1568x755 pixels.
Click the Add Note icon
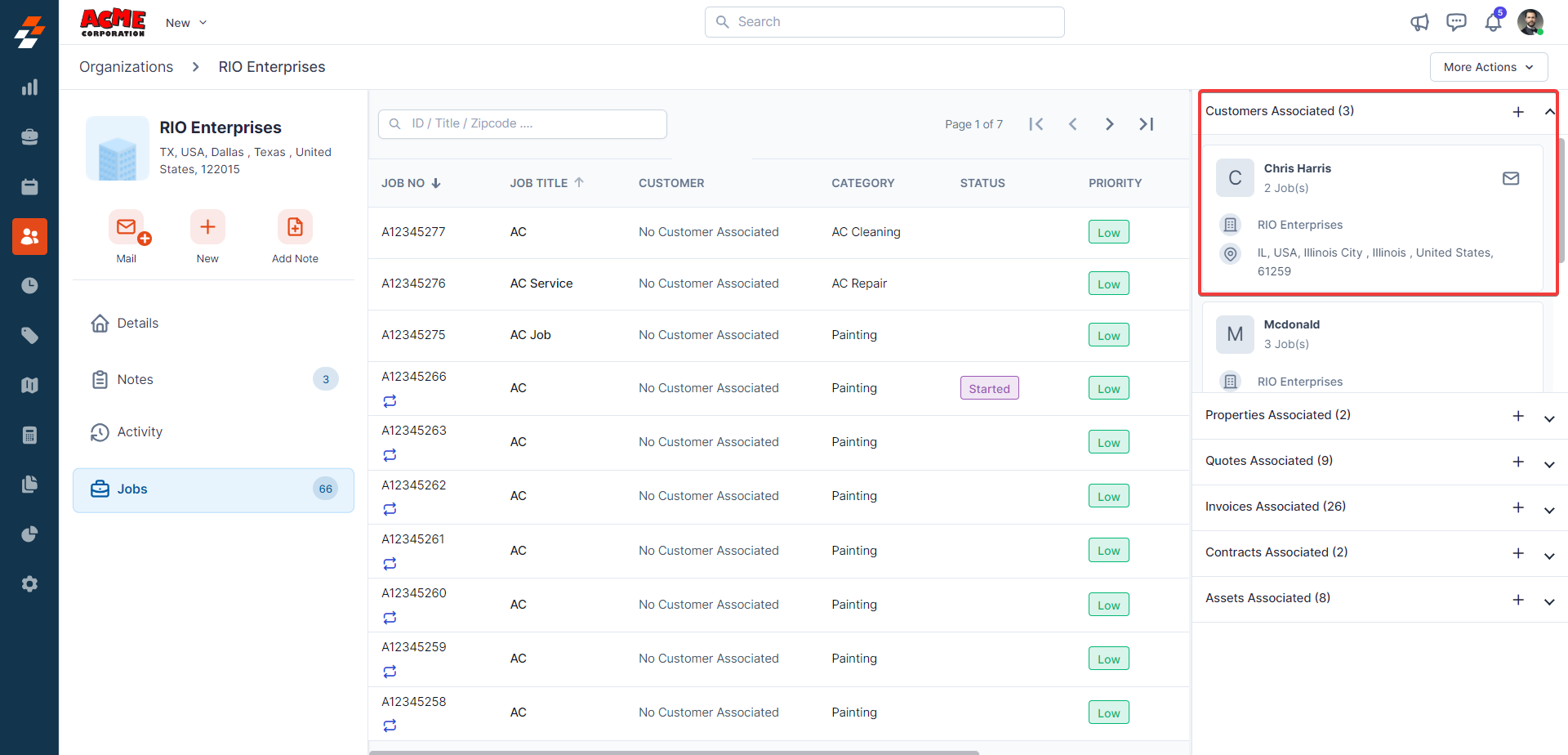(295, 227)
